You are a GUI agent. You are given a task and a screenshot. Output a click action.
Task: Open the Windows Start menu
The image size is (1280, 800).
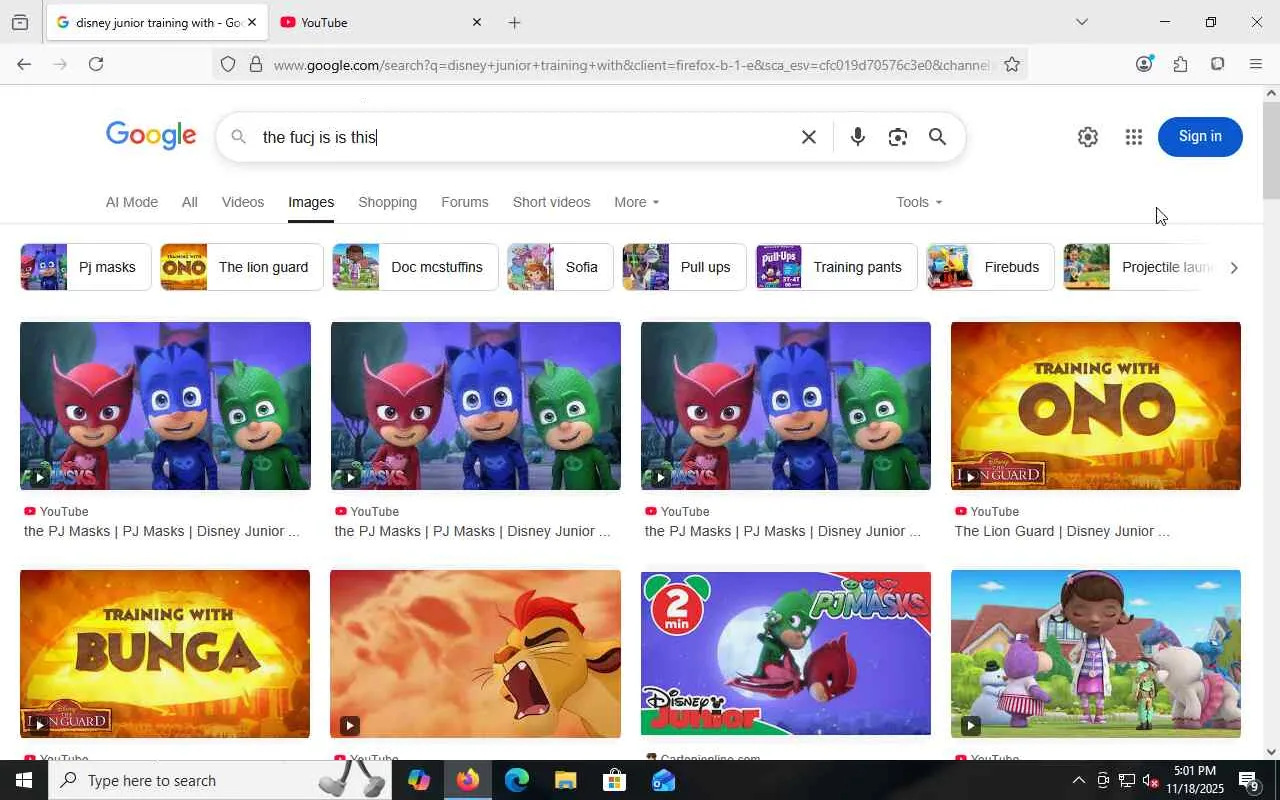[24, 780]
